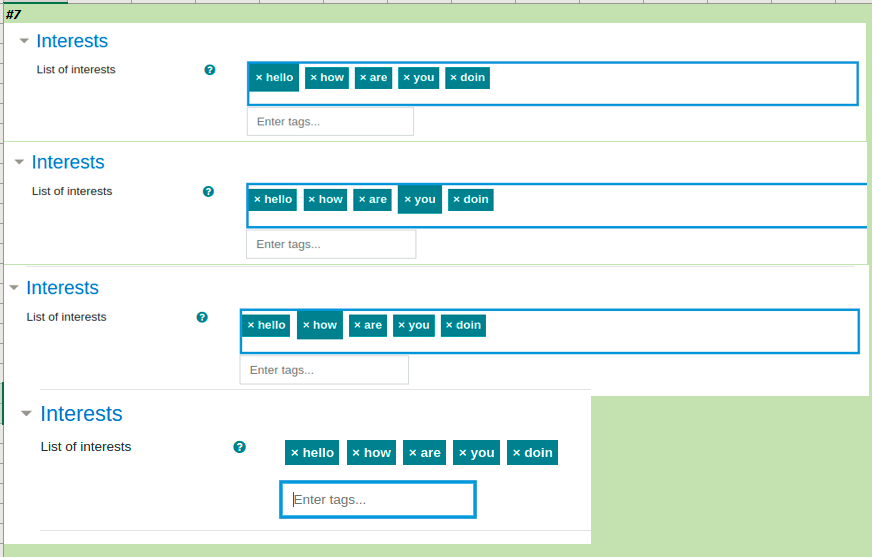872x557 pixels.
Task: Click focused 'Enter tags...' field in bottom section
Action: pyautogui.click(x=378, y=500)
